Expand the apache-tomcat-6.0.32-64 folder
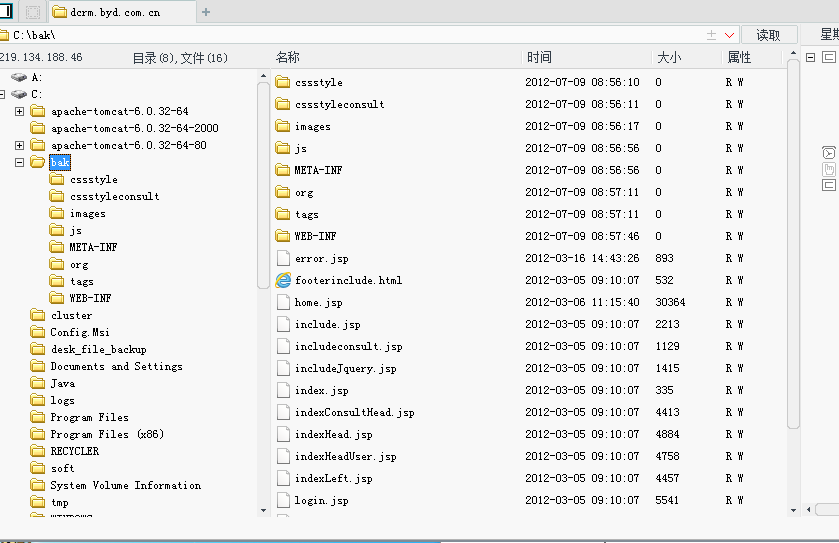This screenshot has height=543, width=839. point(19,111)
